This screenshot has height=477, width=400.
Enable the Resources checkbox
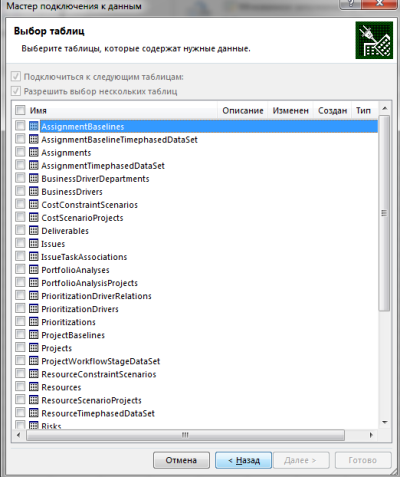20,386
